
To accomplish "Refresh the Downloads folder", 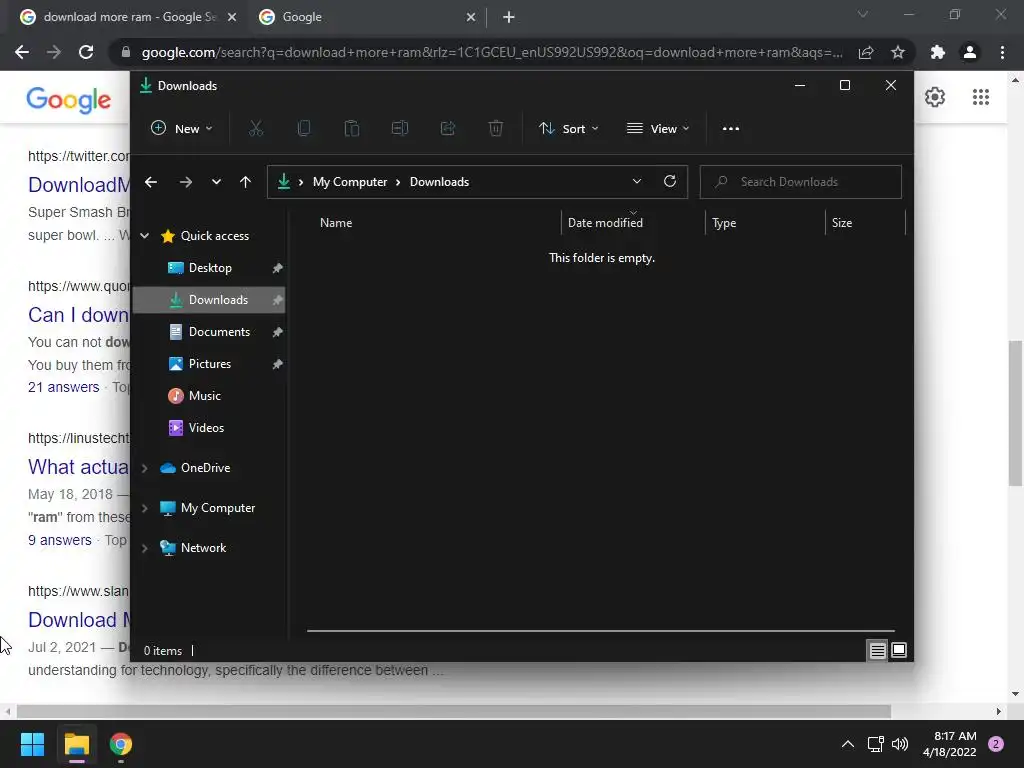I will coord(669,182).
